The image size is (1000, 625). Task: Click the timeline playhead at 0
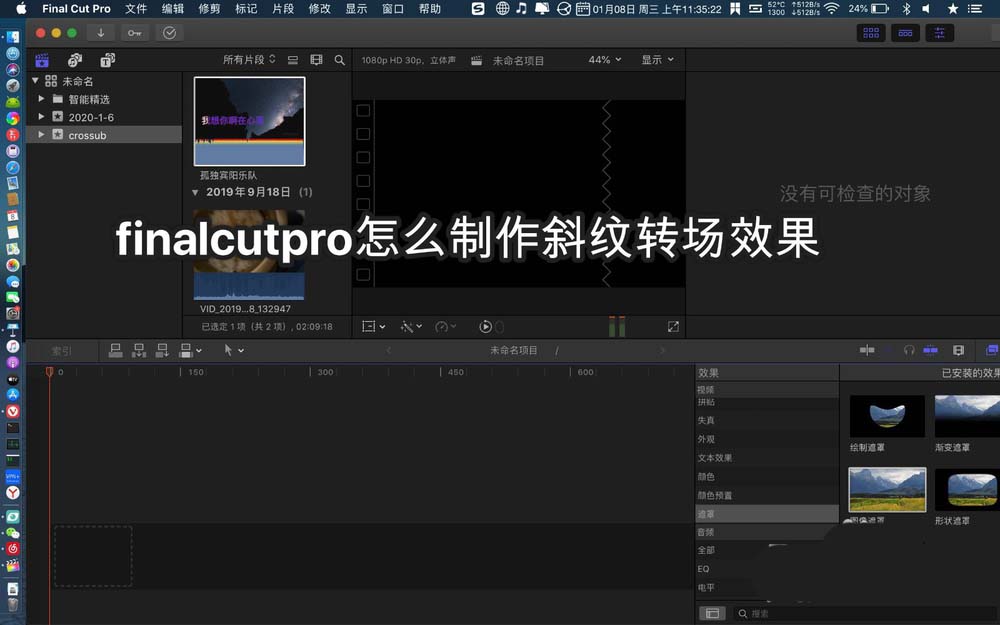point(49,372)
